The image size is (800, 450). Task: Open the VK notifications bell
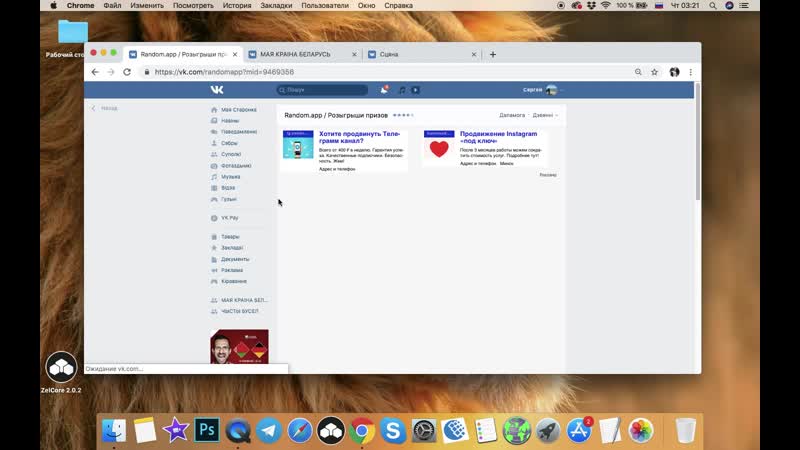pos(383,90)
